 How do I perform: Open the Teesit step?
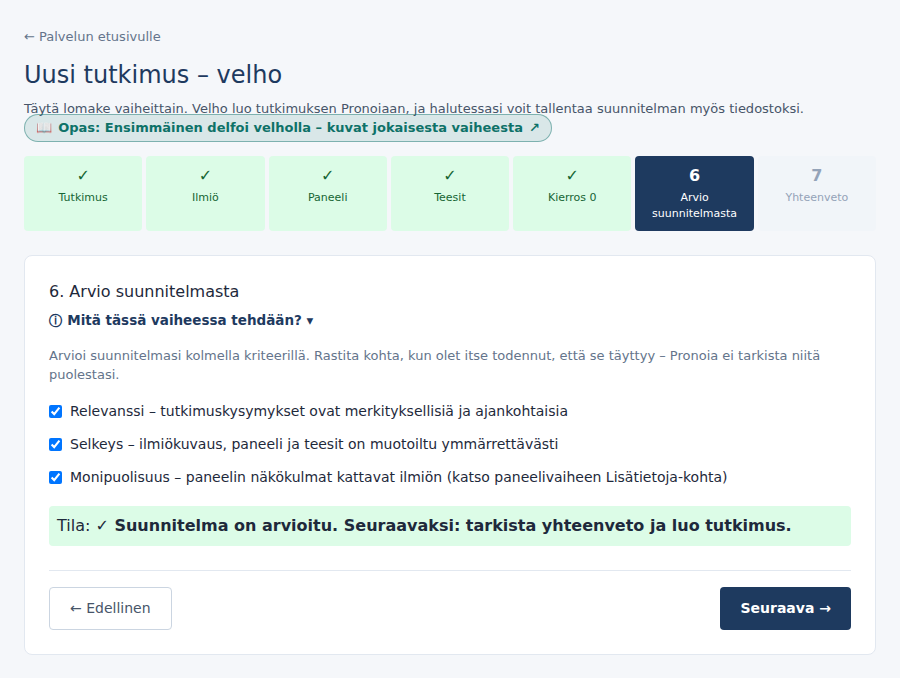pyautogui.click(x=449, y=193)
